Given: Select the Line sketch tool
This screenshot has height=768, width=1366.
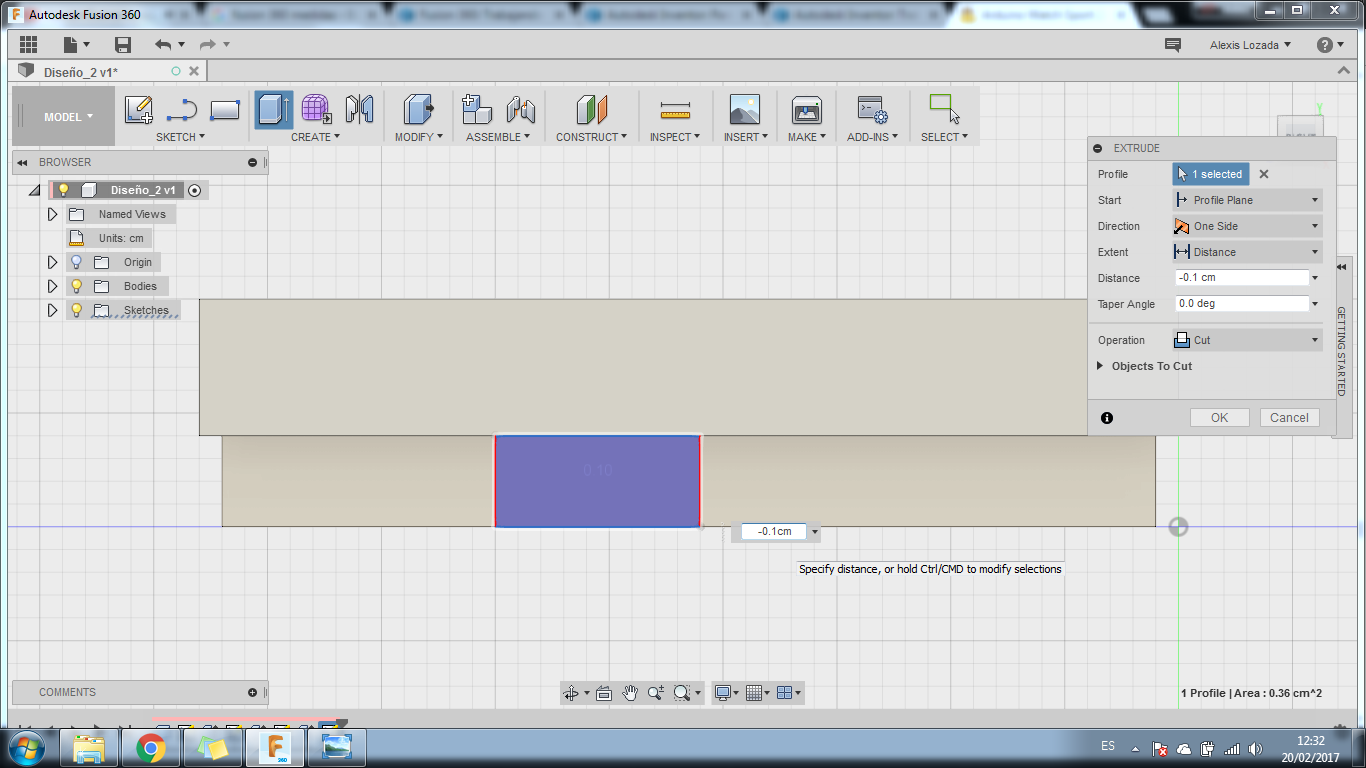Looking at the screenshot, I should (182, 109).
